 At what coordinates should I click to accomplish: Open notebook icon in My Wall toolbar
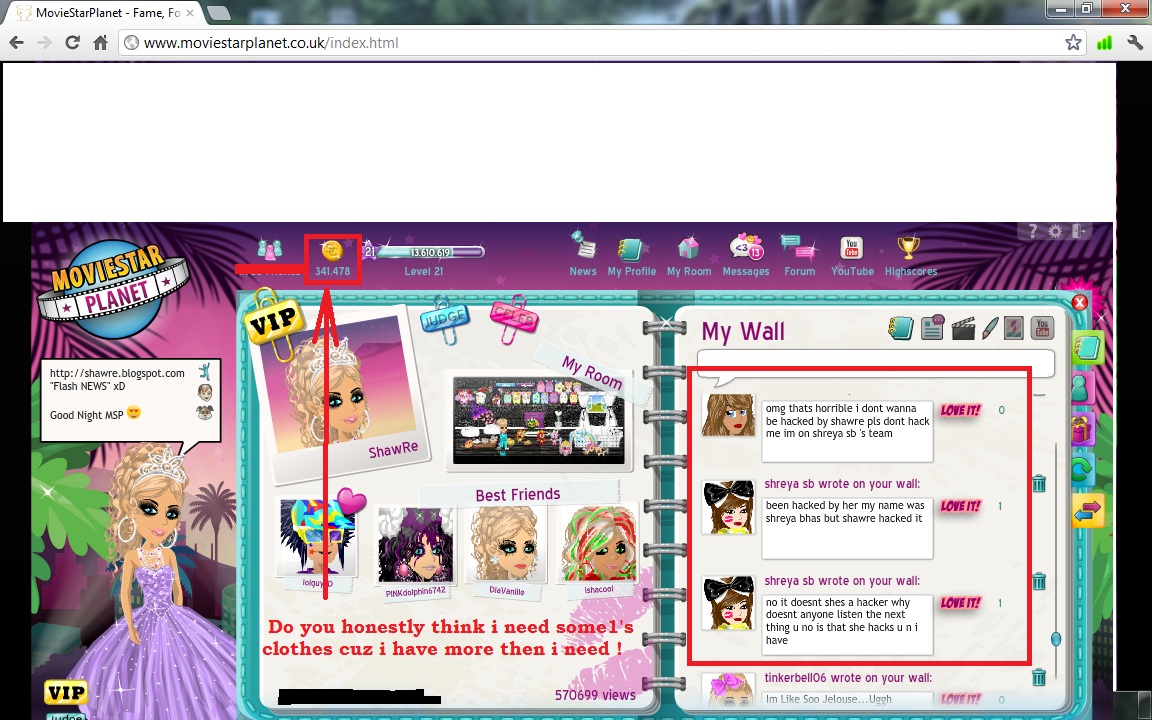pyautogui.click(x=901, y=328)
